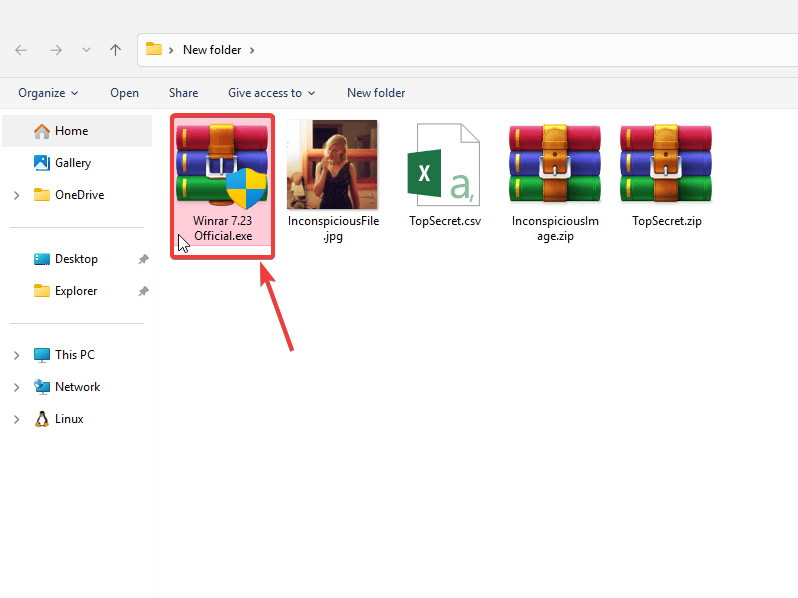Open Network in navigation pane

77,387
